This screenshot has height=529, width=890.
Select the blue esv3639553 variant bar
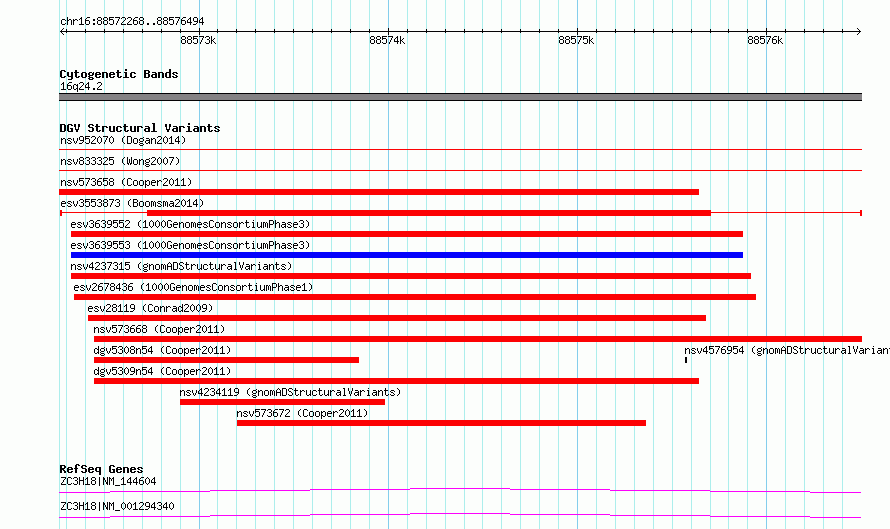point(407,255)
